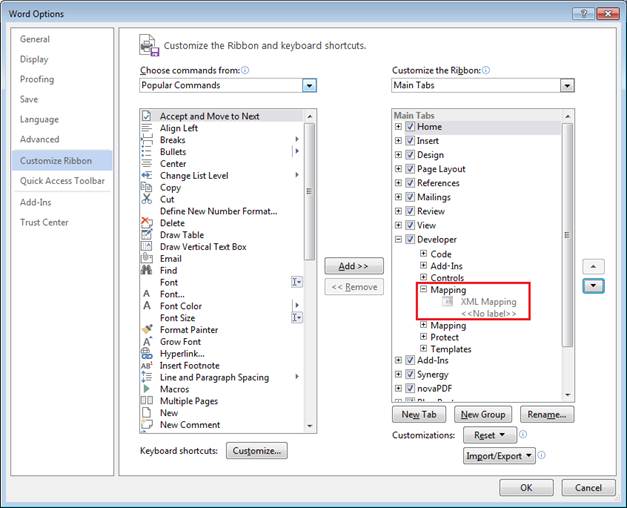Click the Line and Paragraph Spacing icon
Viewport: 627px width, 508px height.
point(147,377)
